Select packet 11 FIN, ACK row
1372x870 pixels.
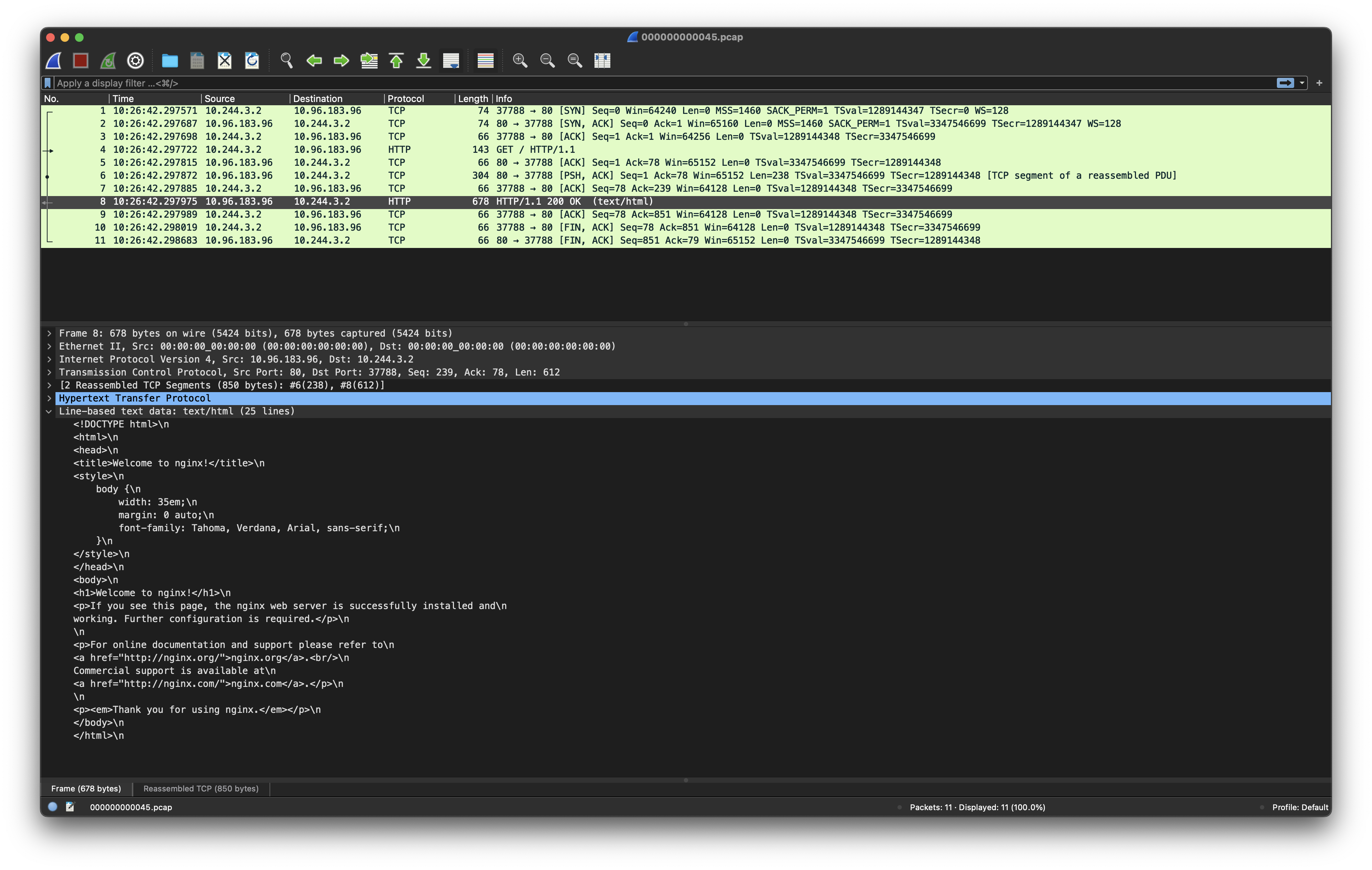point(686,241)
